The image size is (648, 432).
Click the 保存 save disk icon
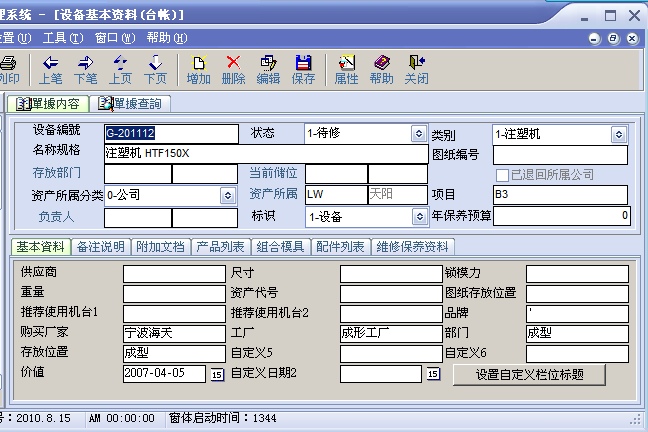[303, 63]
